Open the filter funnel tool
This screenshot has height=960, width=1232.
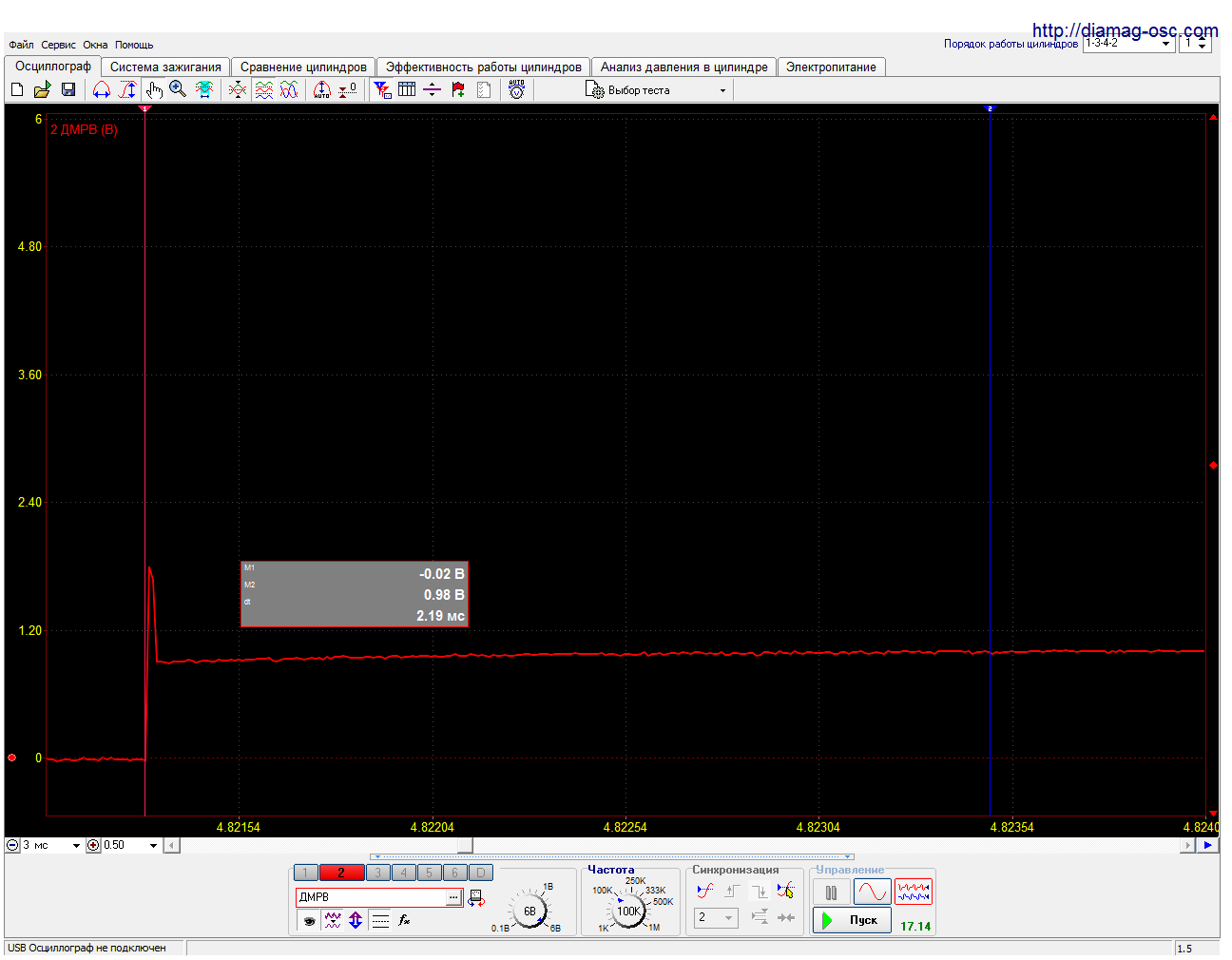tap(382, 89)
